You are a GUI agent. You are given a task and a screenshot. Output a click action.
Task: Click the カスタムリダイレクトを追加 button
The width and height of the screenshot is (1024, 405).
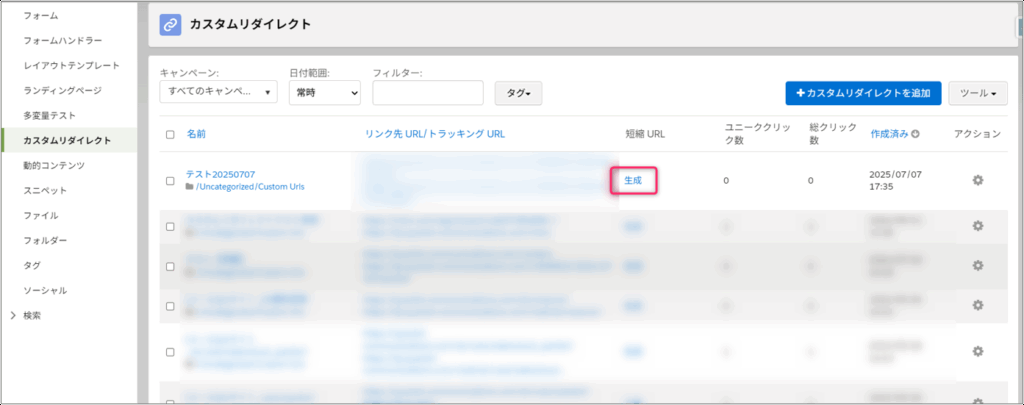[x=862, y=93]
